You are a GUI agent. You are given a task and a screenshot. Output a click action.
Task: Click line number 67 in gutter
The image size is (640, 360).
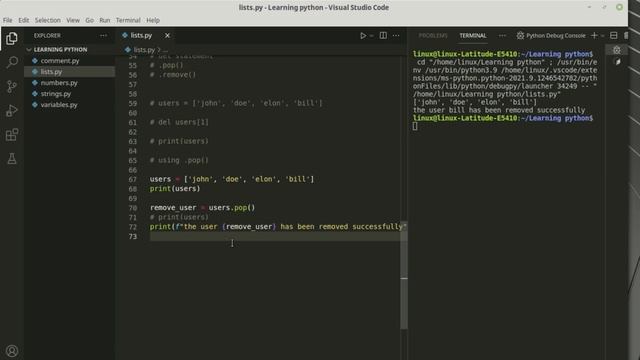[133, 179]
